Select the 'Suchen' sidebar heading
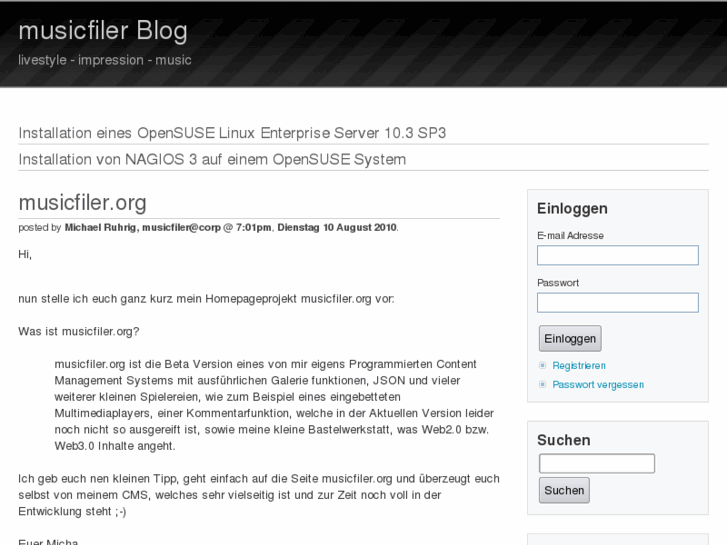The height and width of the screenshot is (545, 727). [563, 440]
